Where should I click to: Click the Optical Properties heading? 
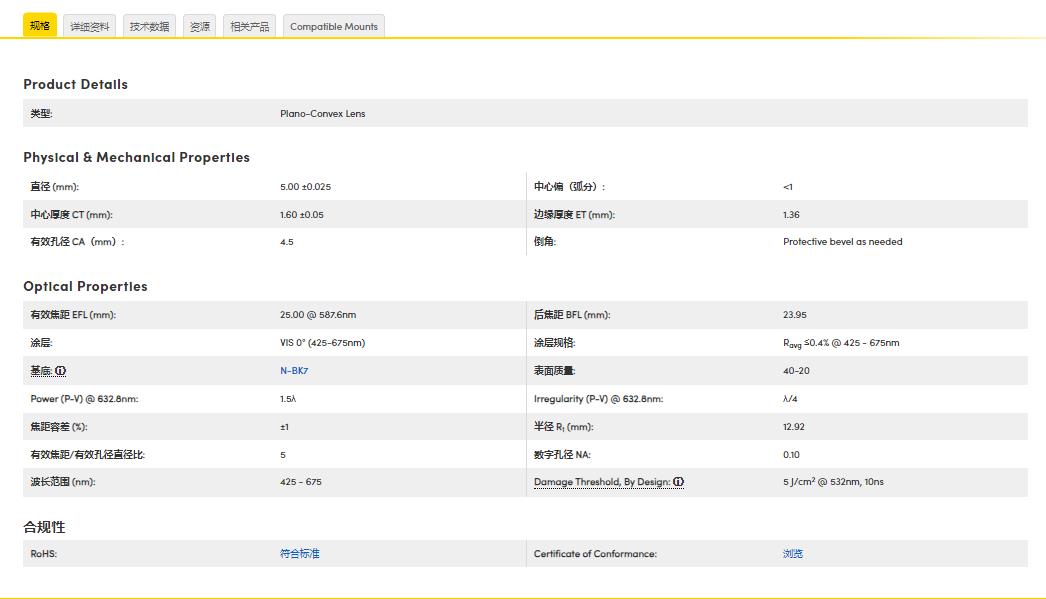[85, 286]
